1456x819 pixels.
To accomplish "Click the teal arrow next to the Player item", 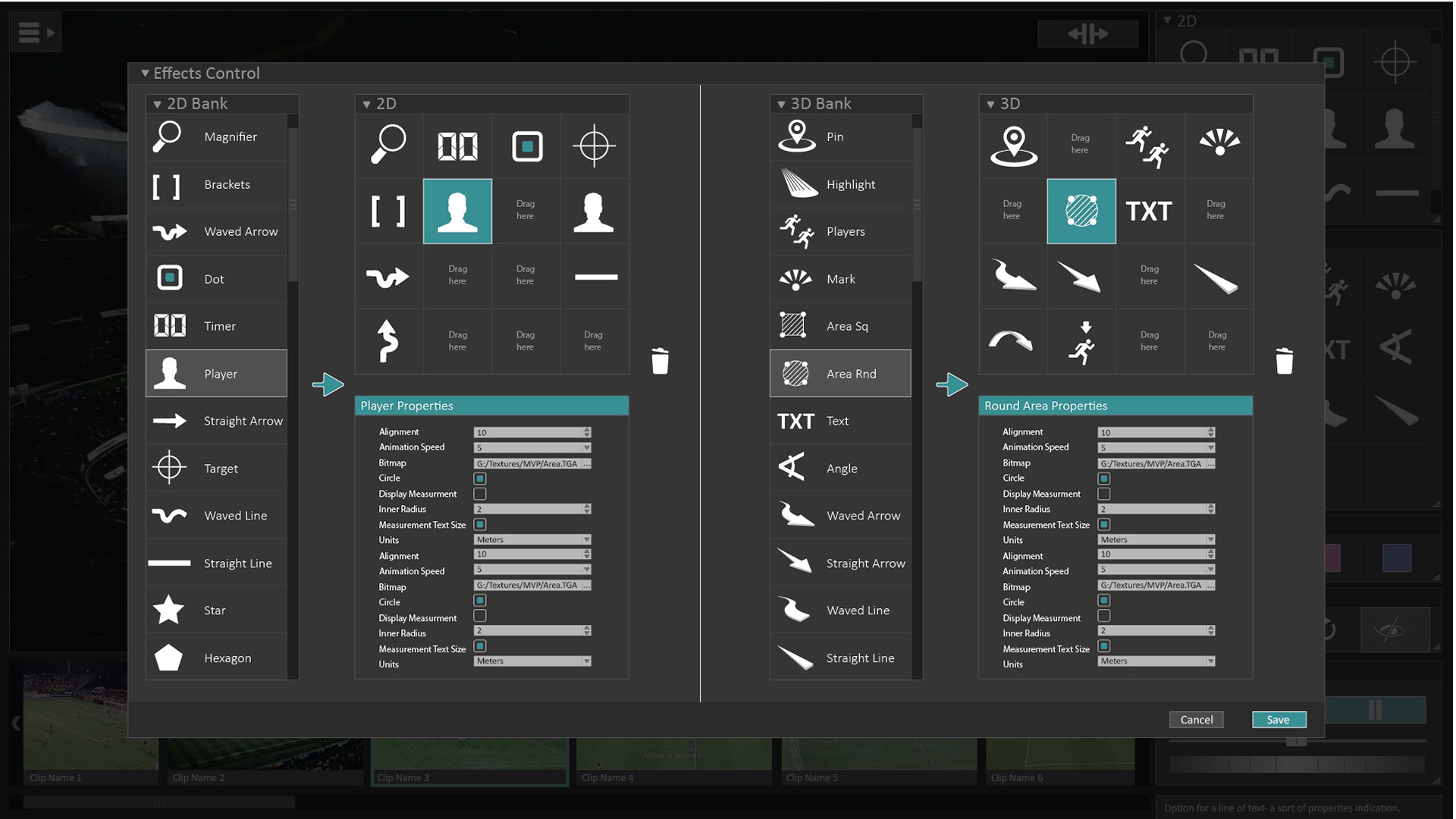I will [x=328, y=384].
